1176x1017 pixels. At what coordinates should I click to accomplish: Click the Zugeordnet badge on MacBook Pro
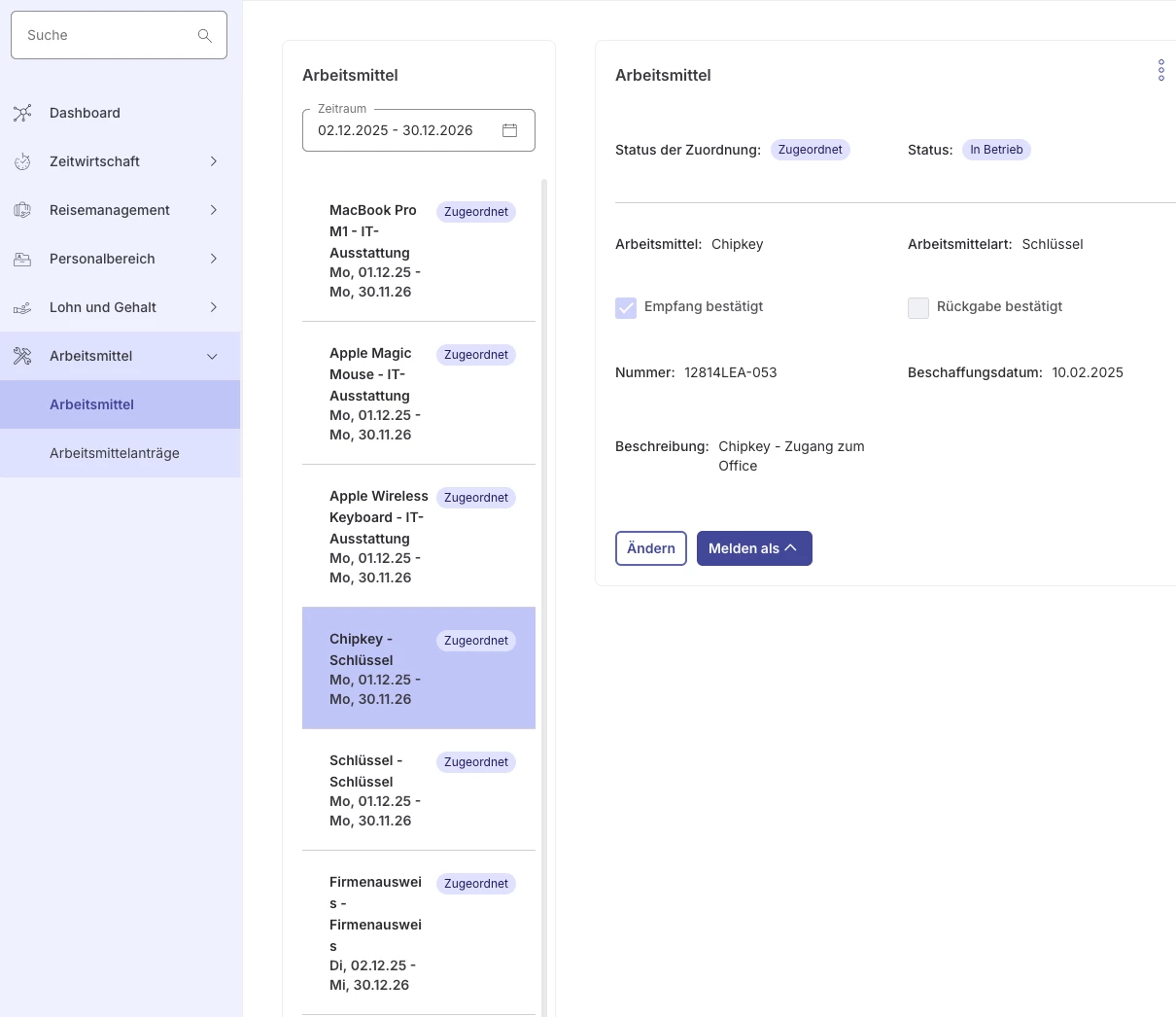[476, 212]
